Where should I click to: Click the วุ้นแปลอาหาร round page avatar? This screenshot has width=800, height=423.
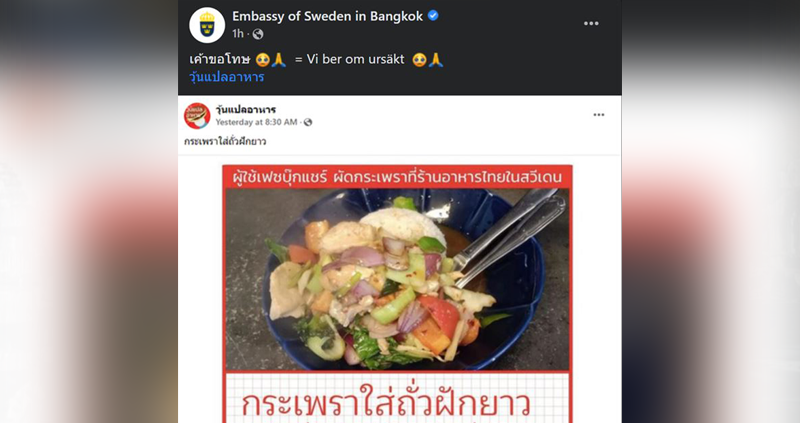coord(197,116)
